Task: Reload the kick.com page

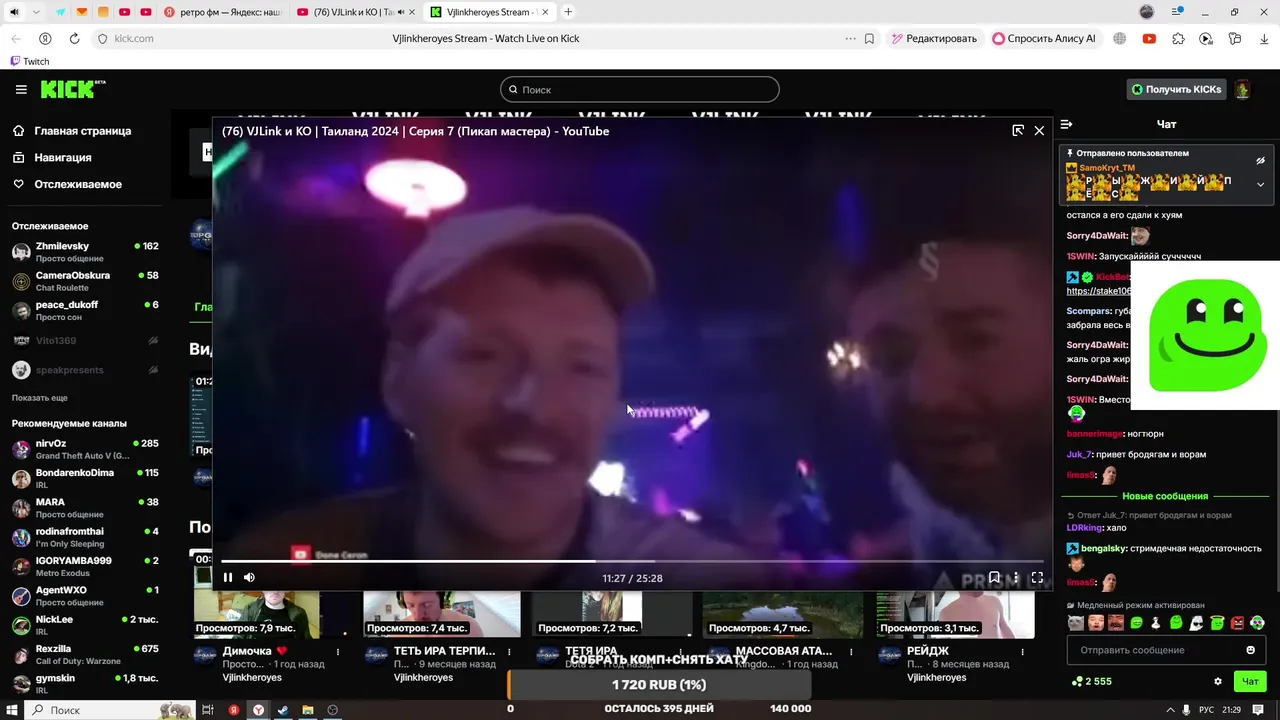Action: click(x=74, y=38)
